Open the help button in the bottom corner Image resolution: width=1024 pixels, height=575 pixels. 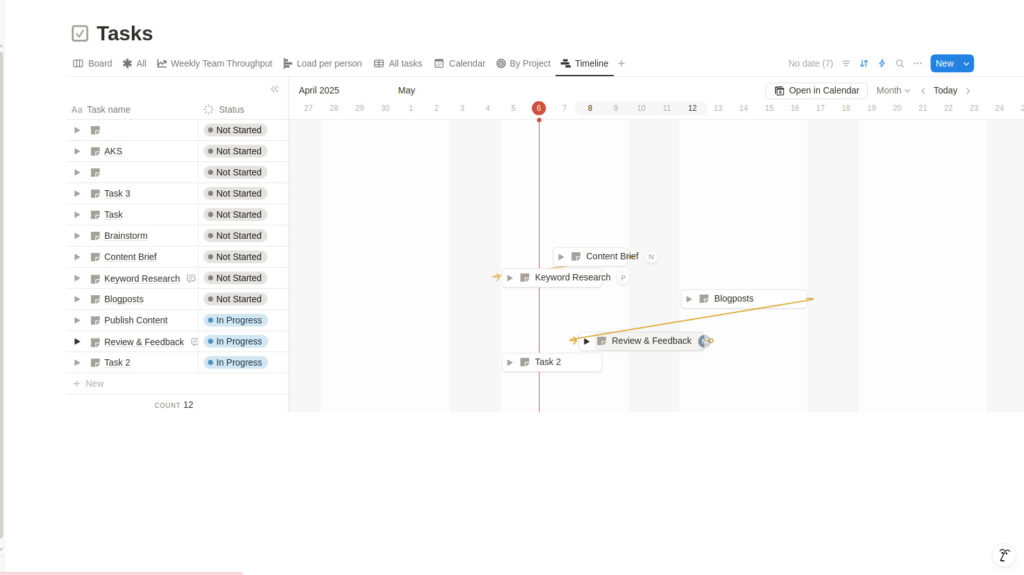[1004, 555]
